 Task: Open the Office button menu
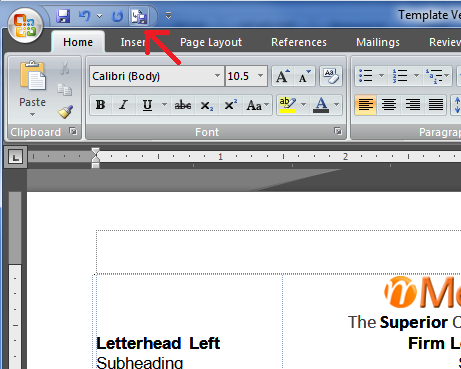(x=25, y=25)
